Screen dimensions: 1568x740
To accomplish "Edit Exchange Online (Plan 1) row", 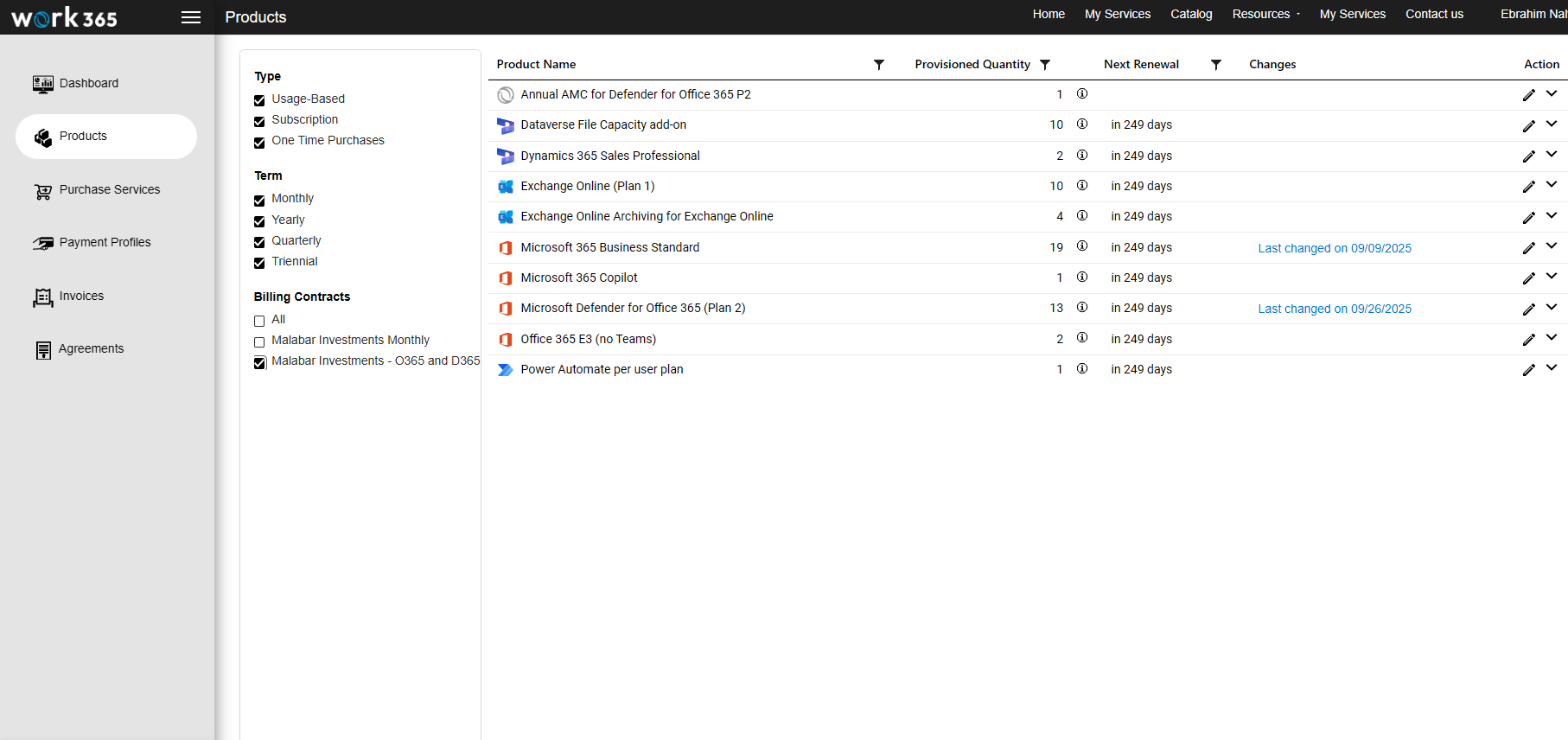I will click(1529, 187).
